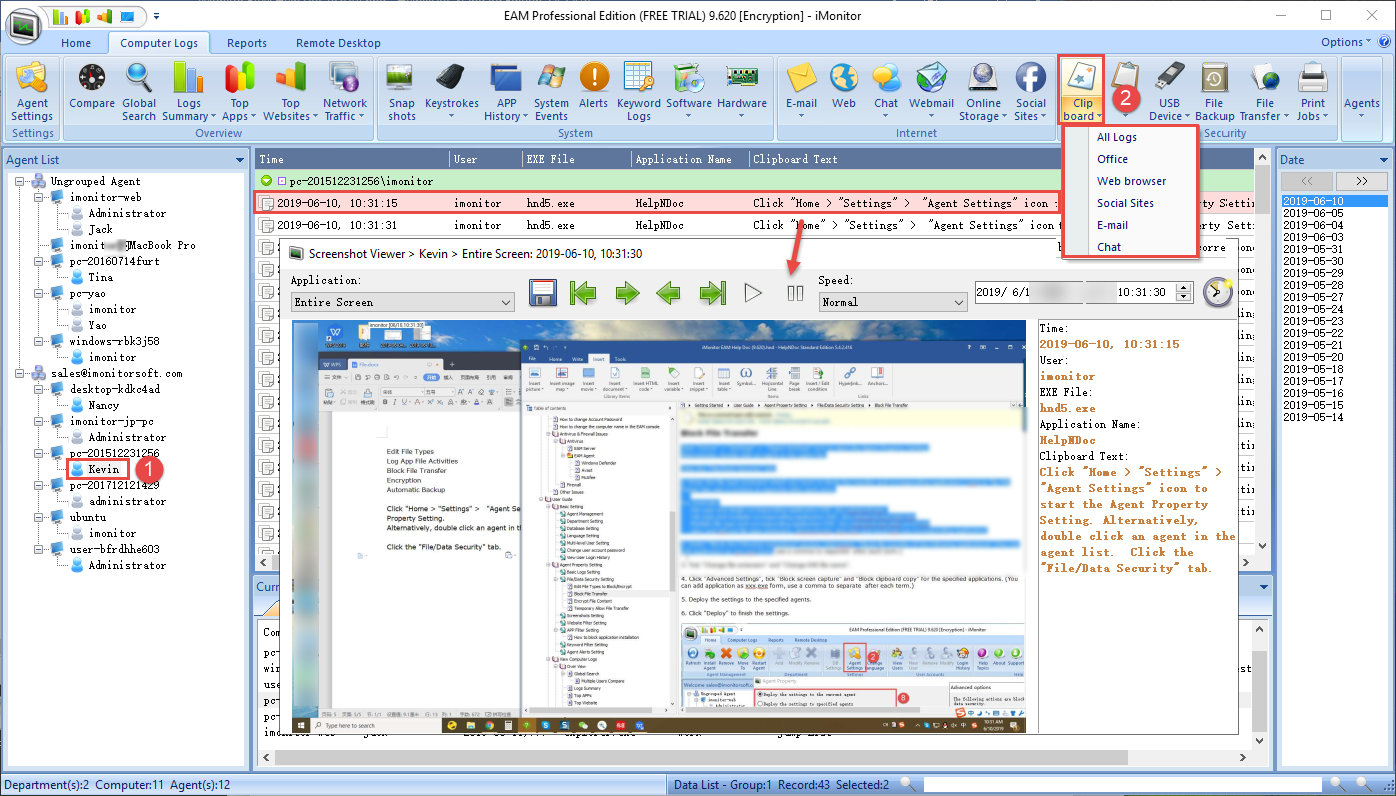Jump to the last screenshot
The width and height of the screenshot is (1396, 796).
click(x=712, y=293)
